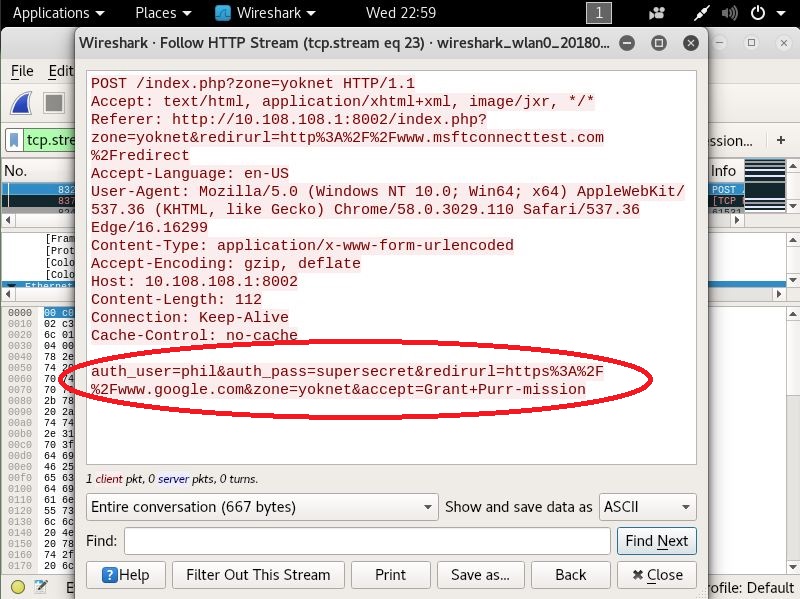Select packet row 832 in packet list
800x599 pixels.
pyautogui.click(x=39, y=189)
